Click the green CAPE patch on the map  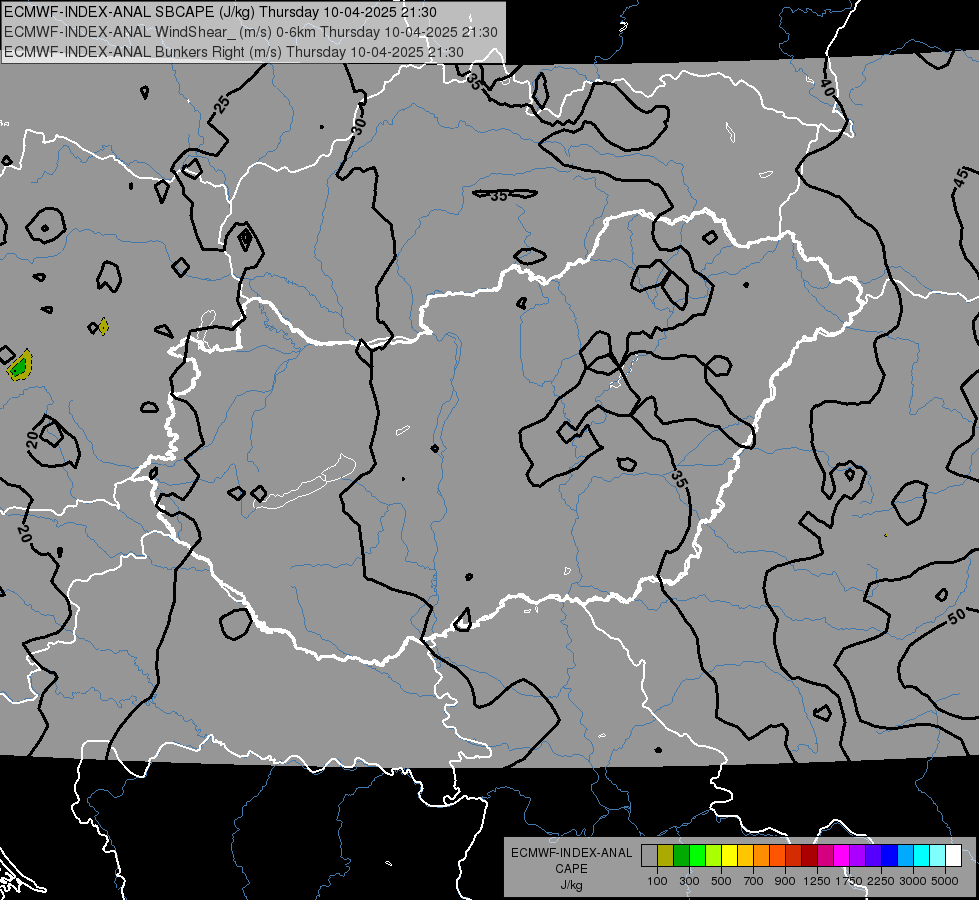pos(19,367)
